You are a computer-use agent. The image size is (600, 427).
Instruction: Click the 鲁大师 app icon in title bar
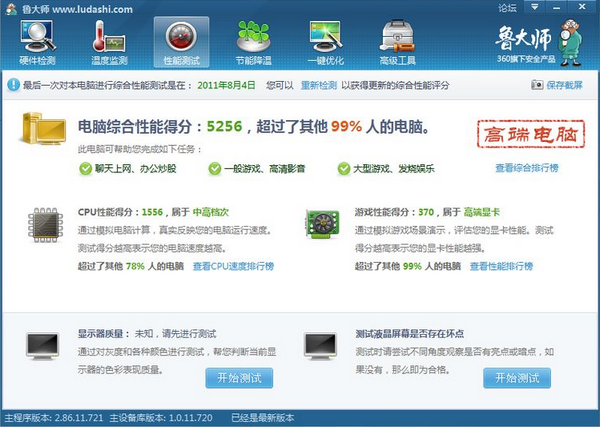[11, 8]
